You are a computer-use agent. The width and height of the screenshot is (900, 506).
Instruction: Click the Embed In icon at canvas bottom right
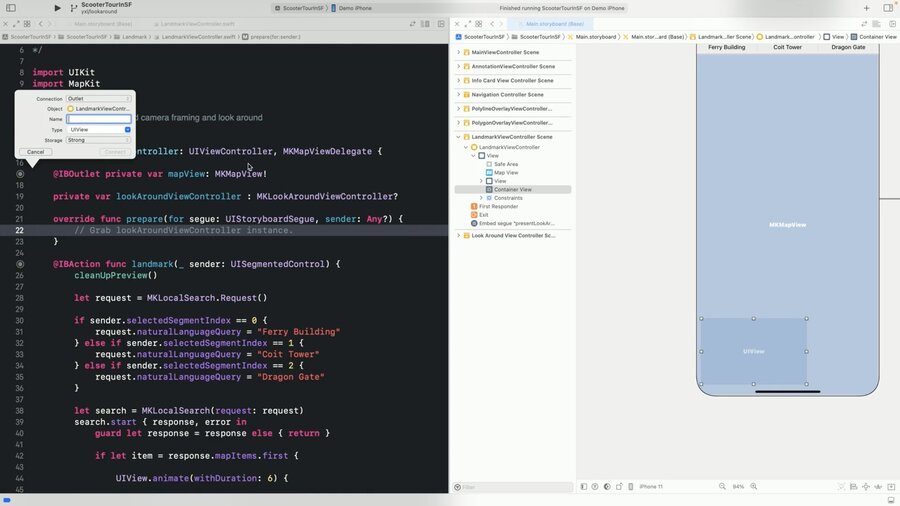891,486
